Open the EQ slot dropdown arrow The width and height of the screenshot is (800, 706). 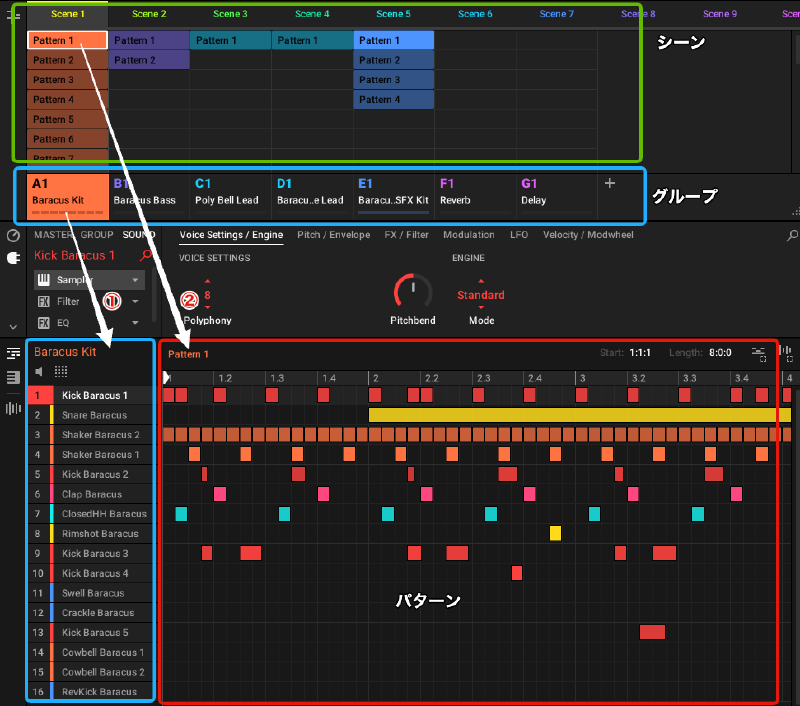[135, 323]
